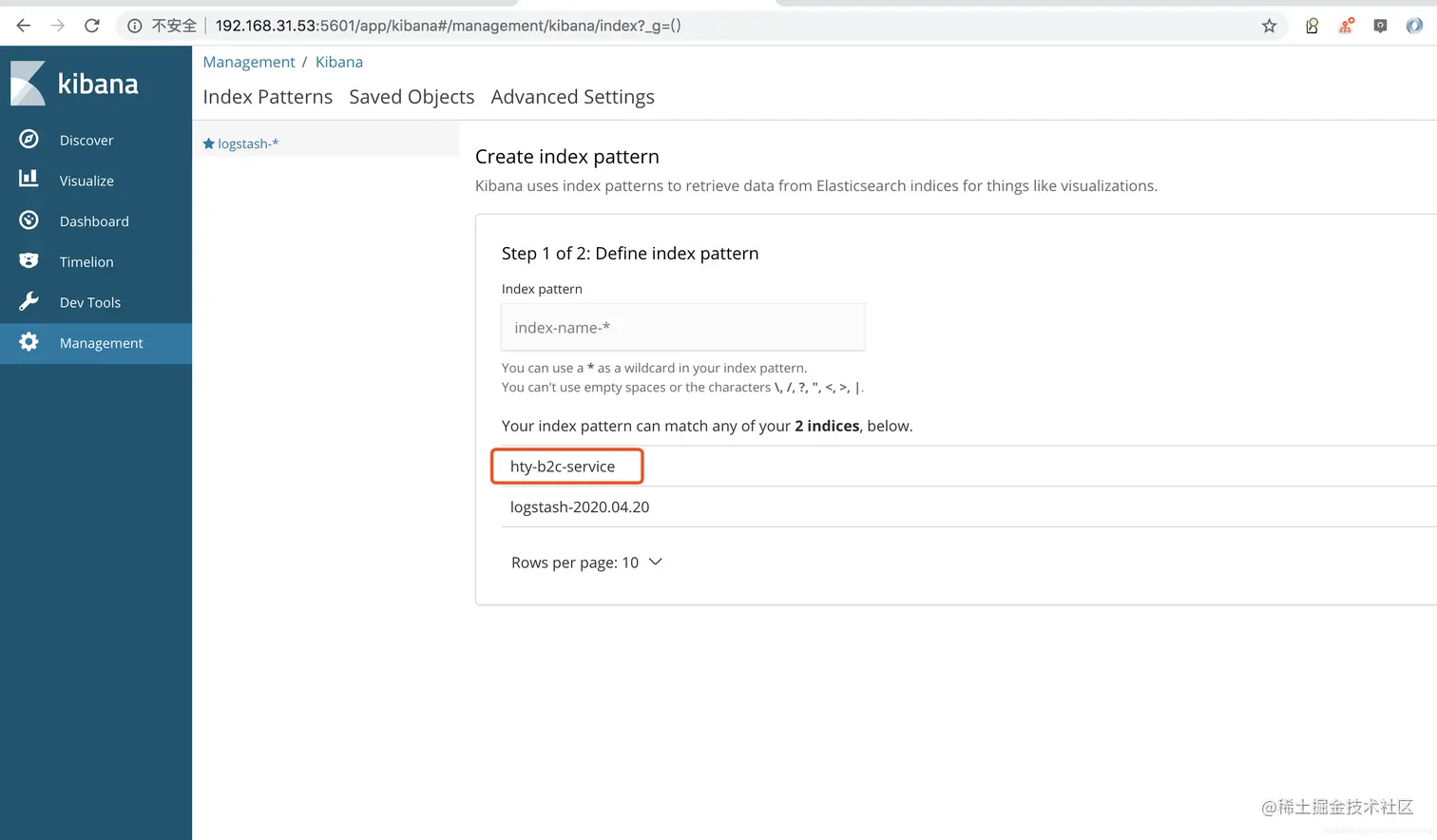Switch to the Saved Objects tab
Screen dimensions: 1437x840
[x=412, y=97]
